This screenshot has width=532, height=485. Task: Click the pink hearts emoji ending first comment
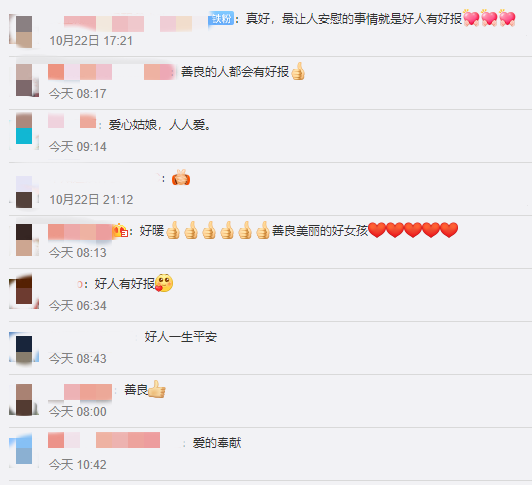489,18
